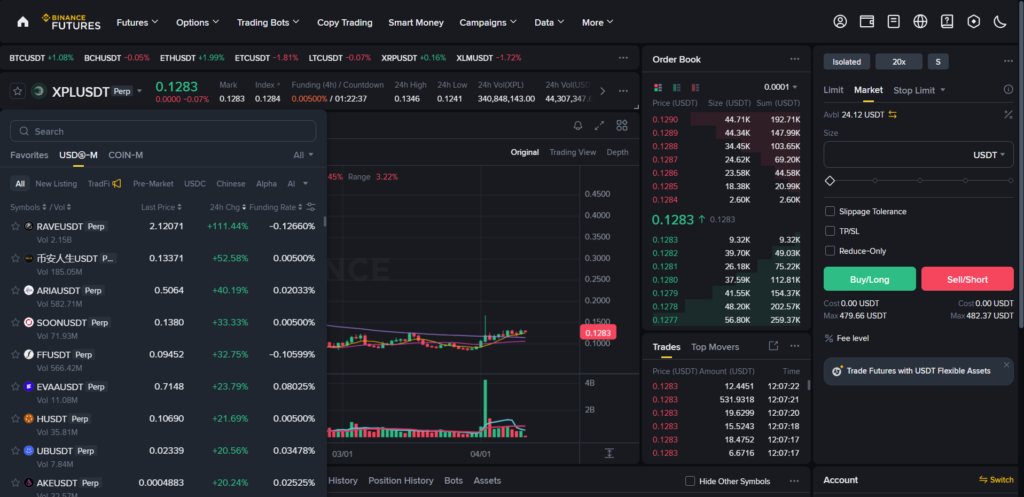Viewport: 1024px width, 497px height.
Task: Open Copy Trading from the header
Action: 345,22
